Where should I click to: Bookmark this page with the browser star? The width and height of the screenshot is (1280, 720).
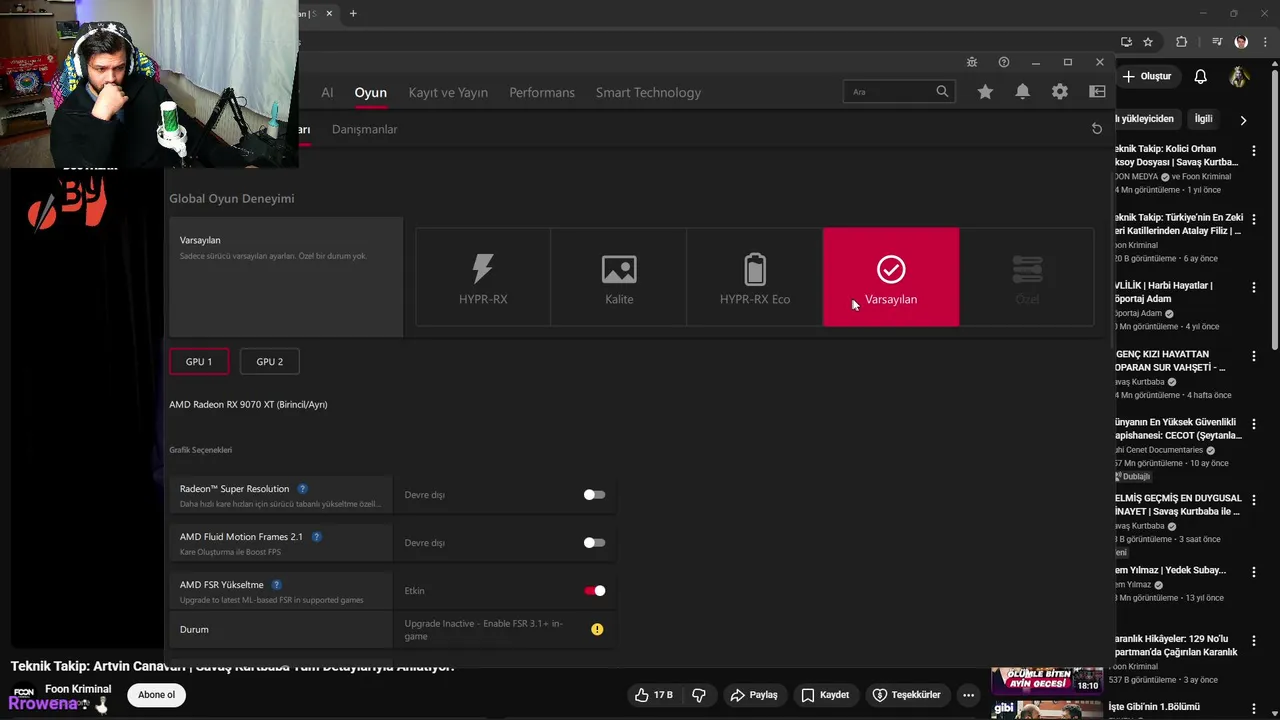pos(1148,42)
